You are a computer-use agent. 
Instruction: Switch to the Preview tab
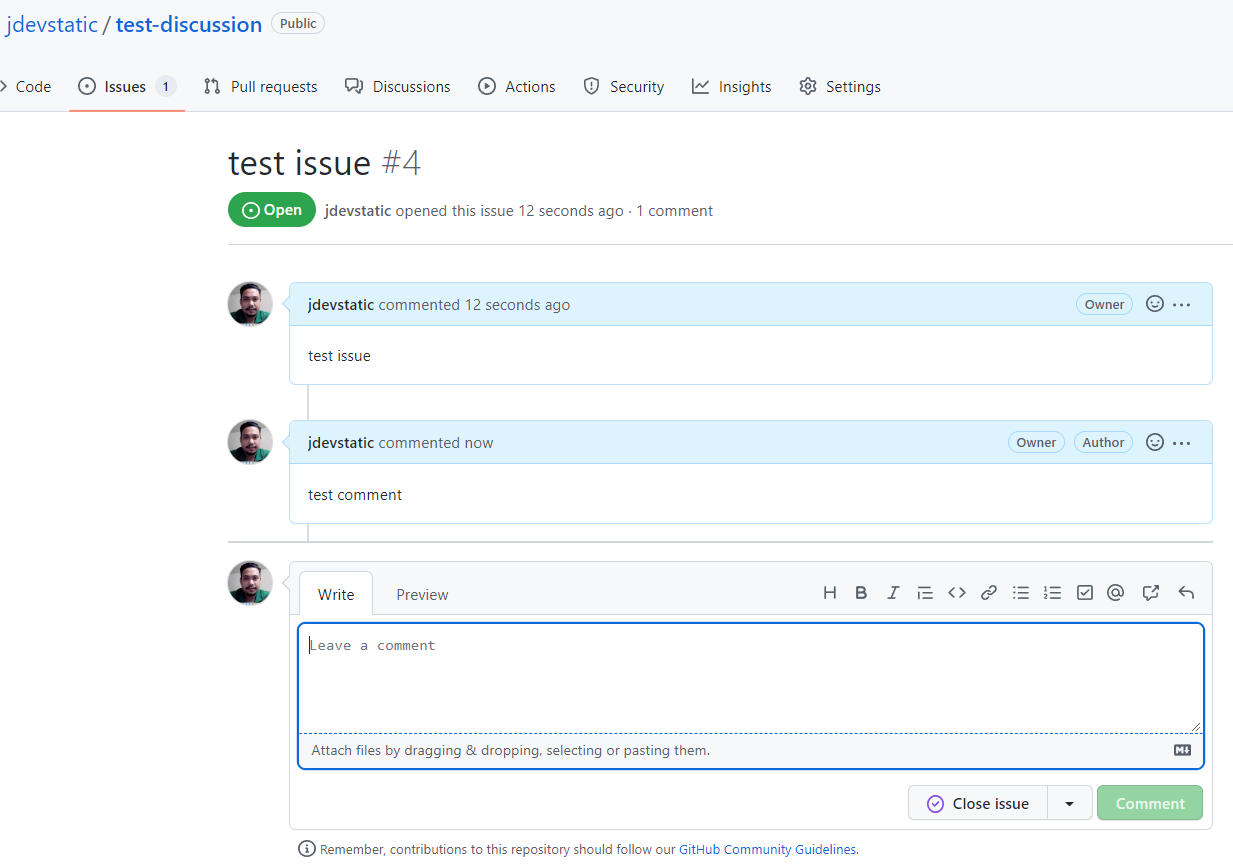(x=422, y=594)
